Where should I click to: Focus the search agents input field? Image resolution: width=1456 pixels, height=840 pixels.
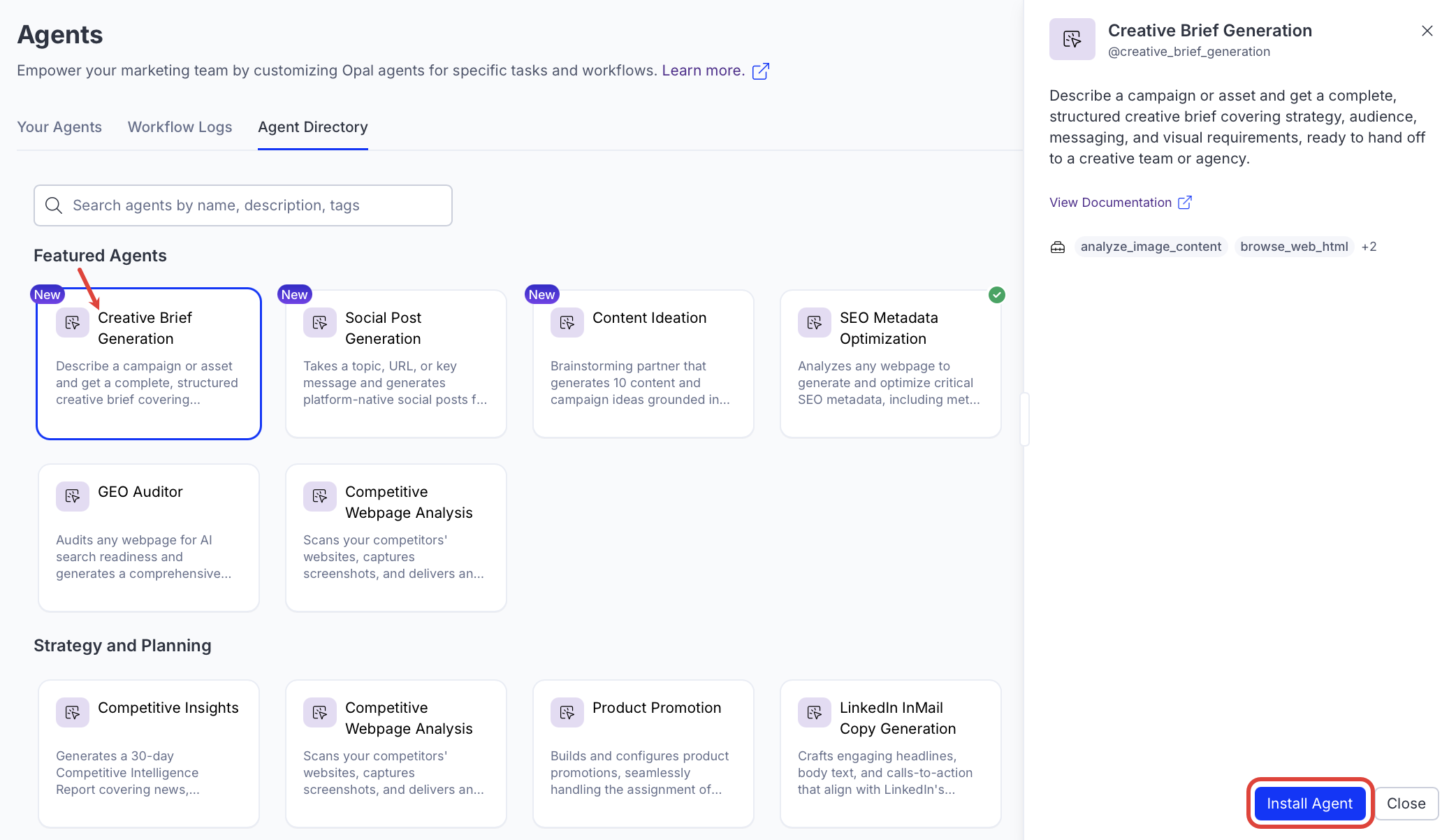tap(243, 205)
